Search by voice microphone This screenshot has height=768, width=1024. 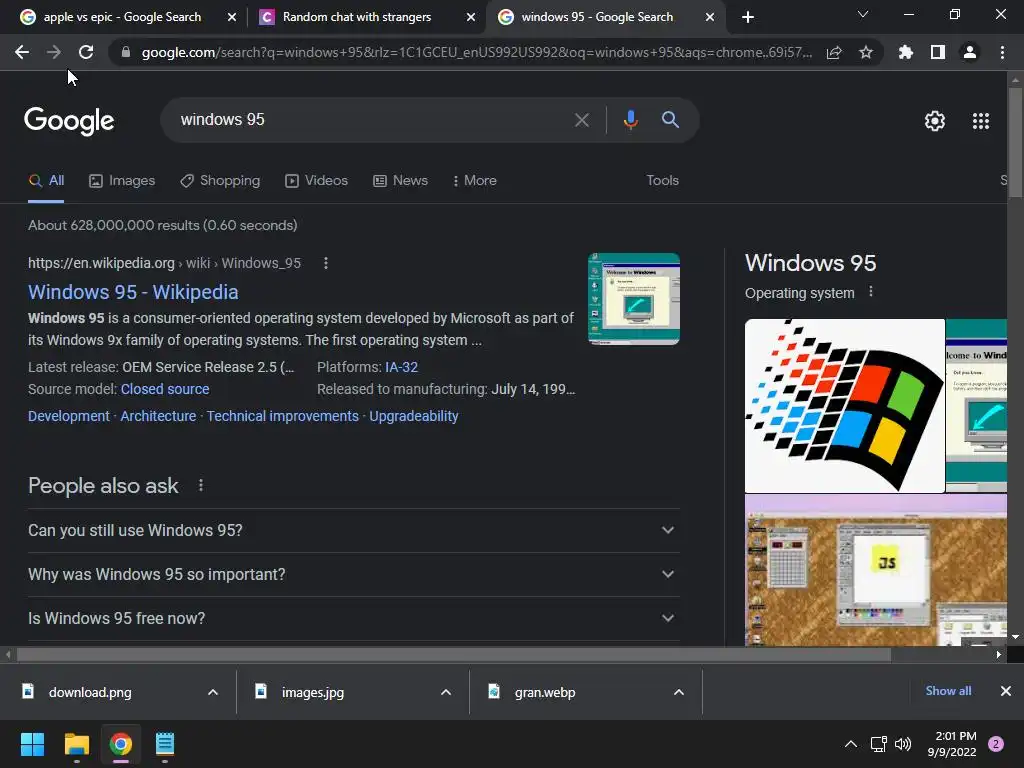coord(630,120)
